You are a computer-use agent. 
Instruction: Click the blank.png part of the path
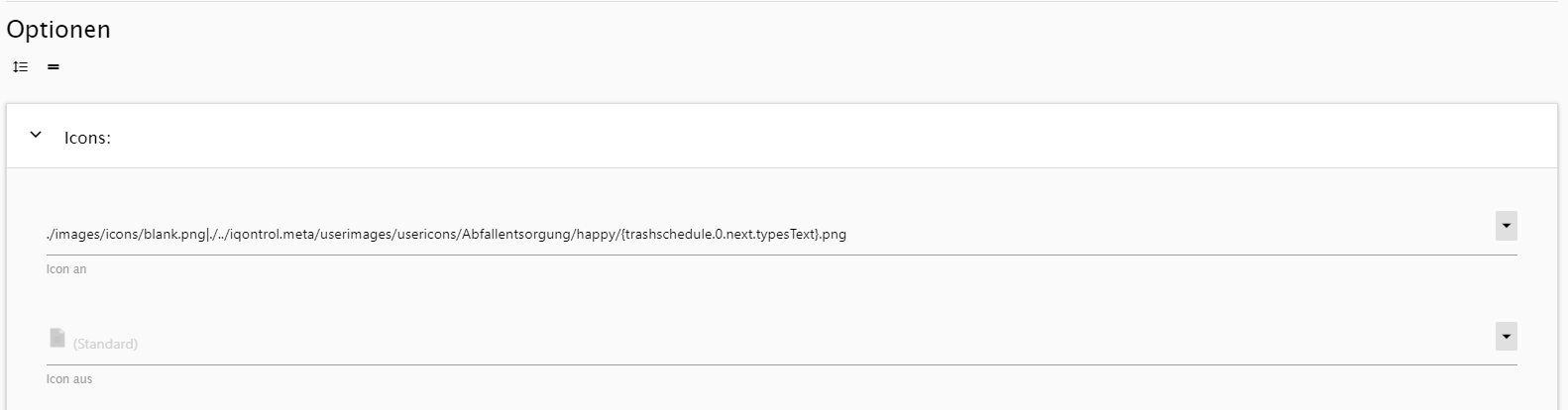[173, 235]
